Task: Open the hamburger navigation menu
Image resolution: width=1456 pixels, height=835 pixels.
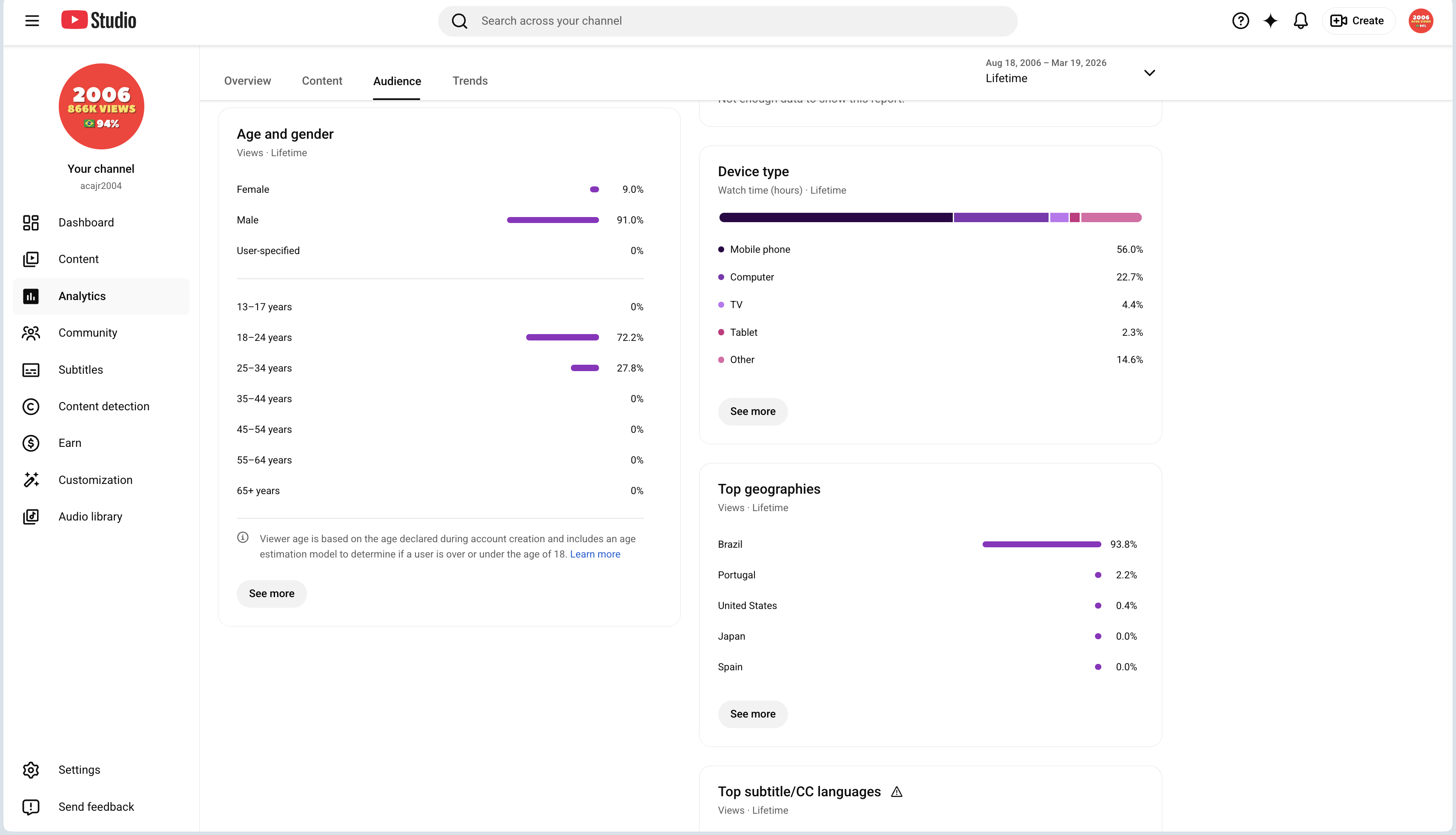Action: tap(32, 21)
